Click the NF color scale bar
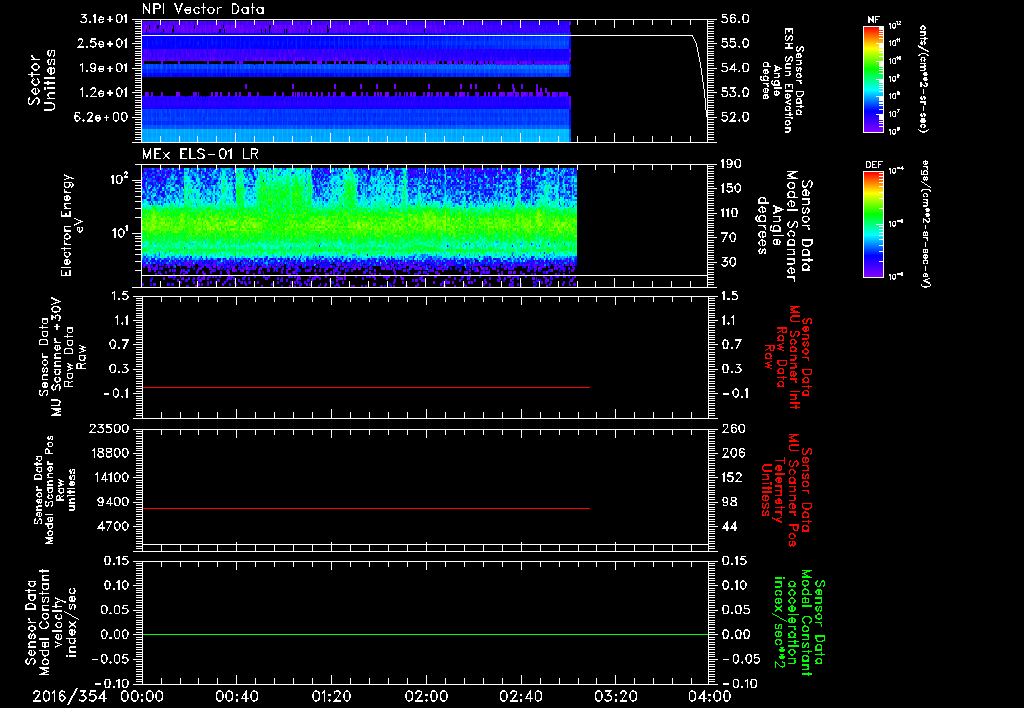1024x708 pixels. pos(874,79)
